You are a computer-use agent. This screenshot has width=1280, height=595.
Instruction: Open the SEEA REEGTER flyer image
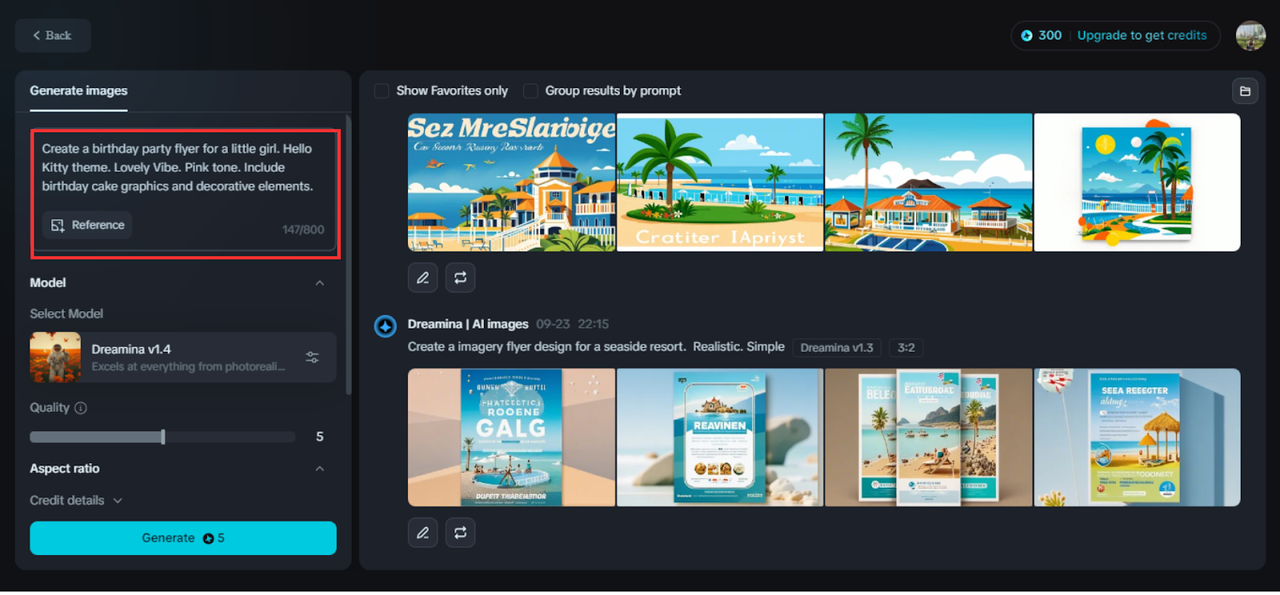click(1137, 437)
